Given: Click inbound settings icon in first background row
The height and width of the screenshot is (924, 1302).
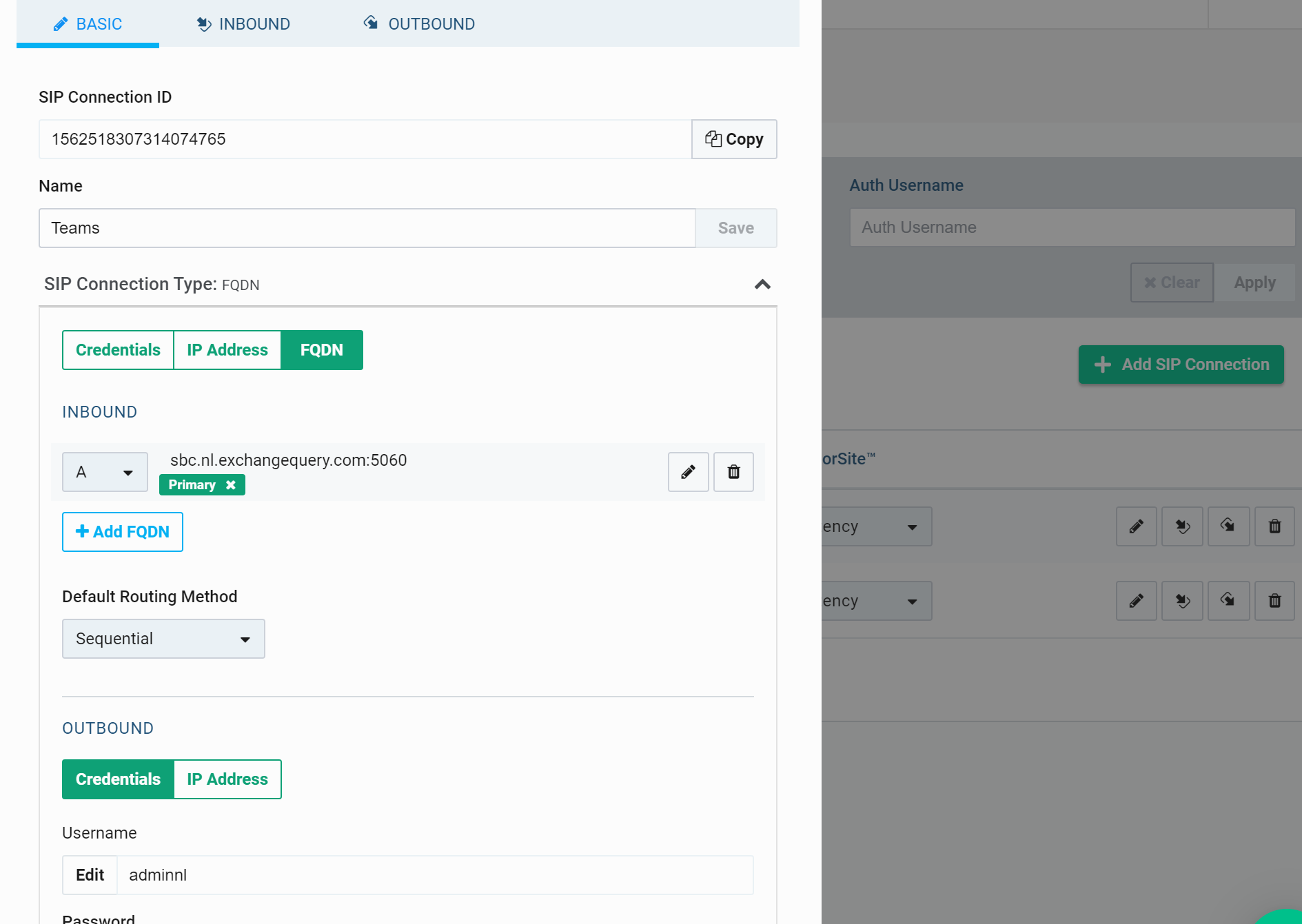Looking at the screenshot, I should click(1182, 526).
